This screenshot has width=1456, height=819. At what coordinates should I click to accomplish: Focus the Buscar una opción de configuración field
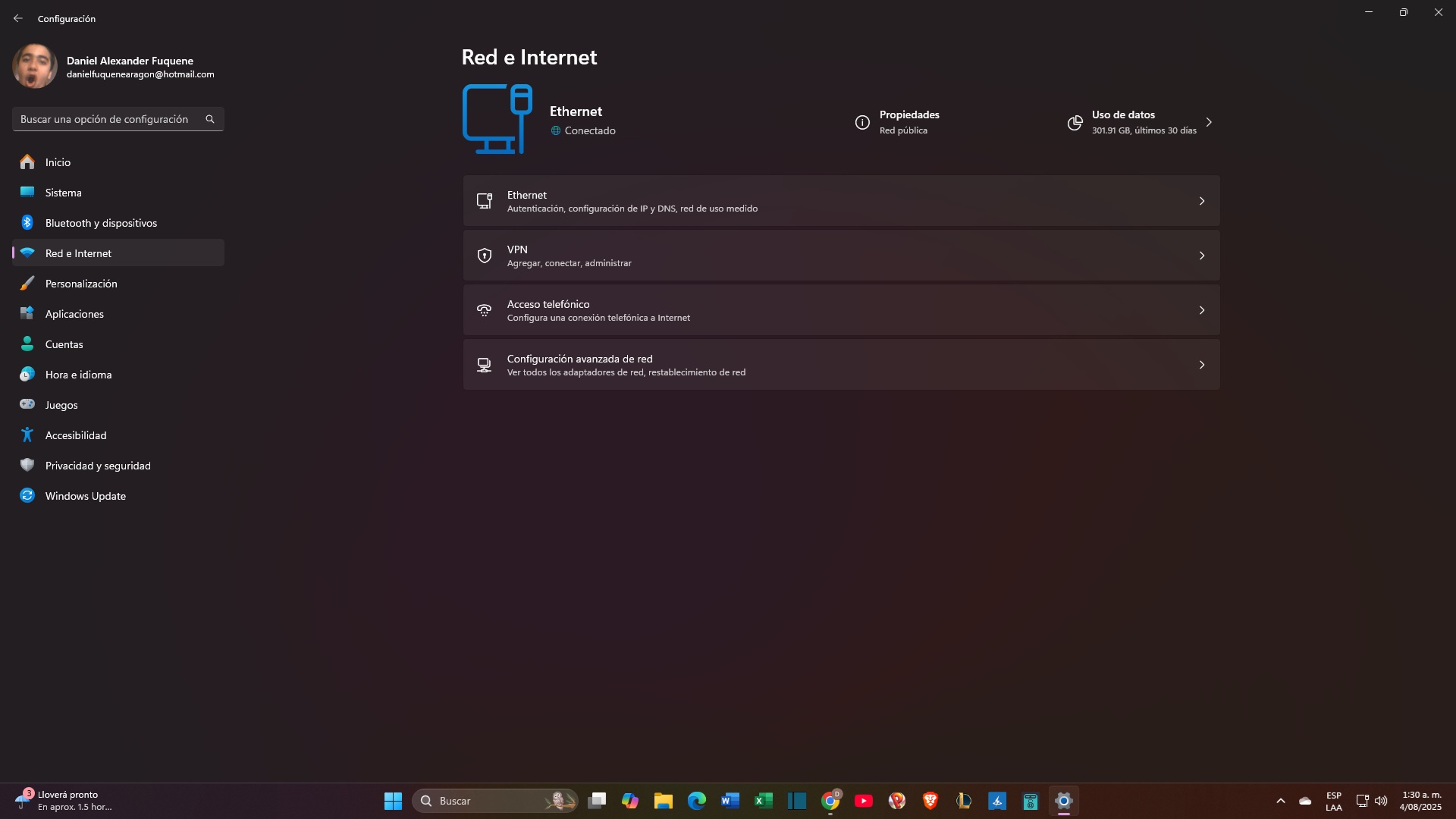[106, 119]
